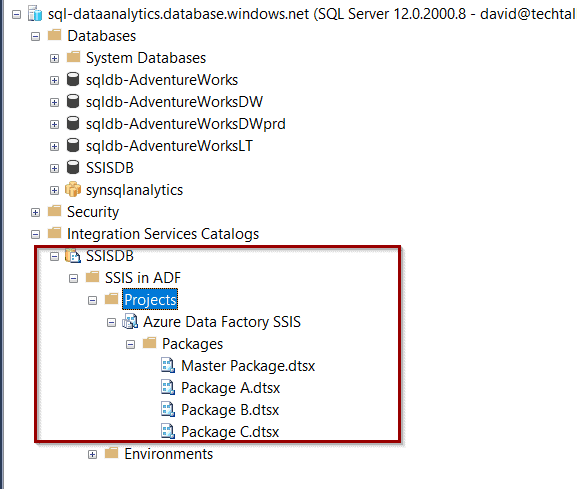Select the SSIS in ADF folder

pyautogui.click(x=143, y=278)
